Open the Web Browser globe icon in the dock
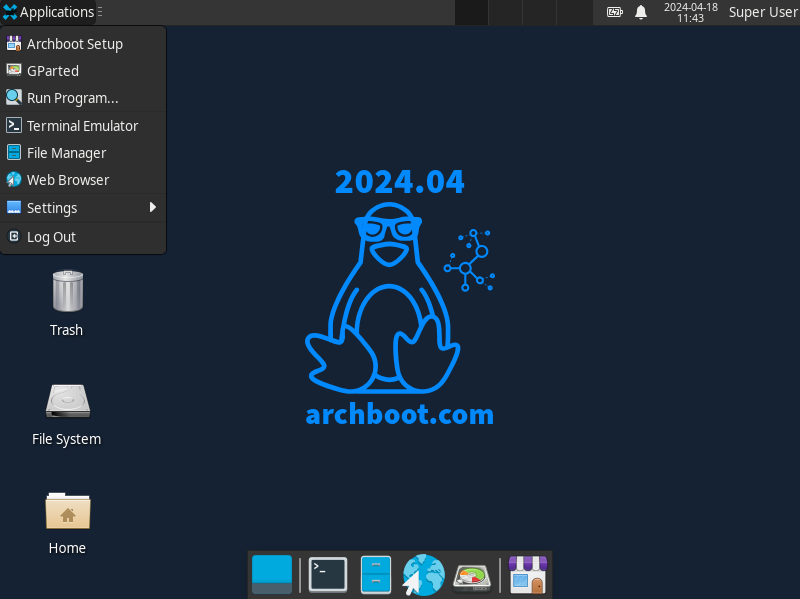This screenshot has height=599, width=800. click(x=423, y=574)
